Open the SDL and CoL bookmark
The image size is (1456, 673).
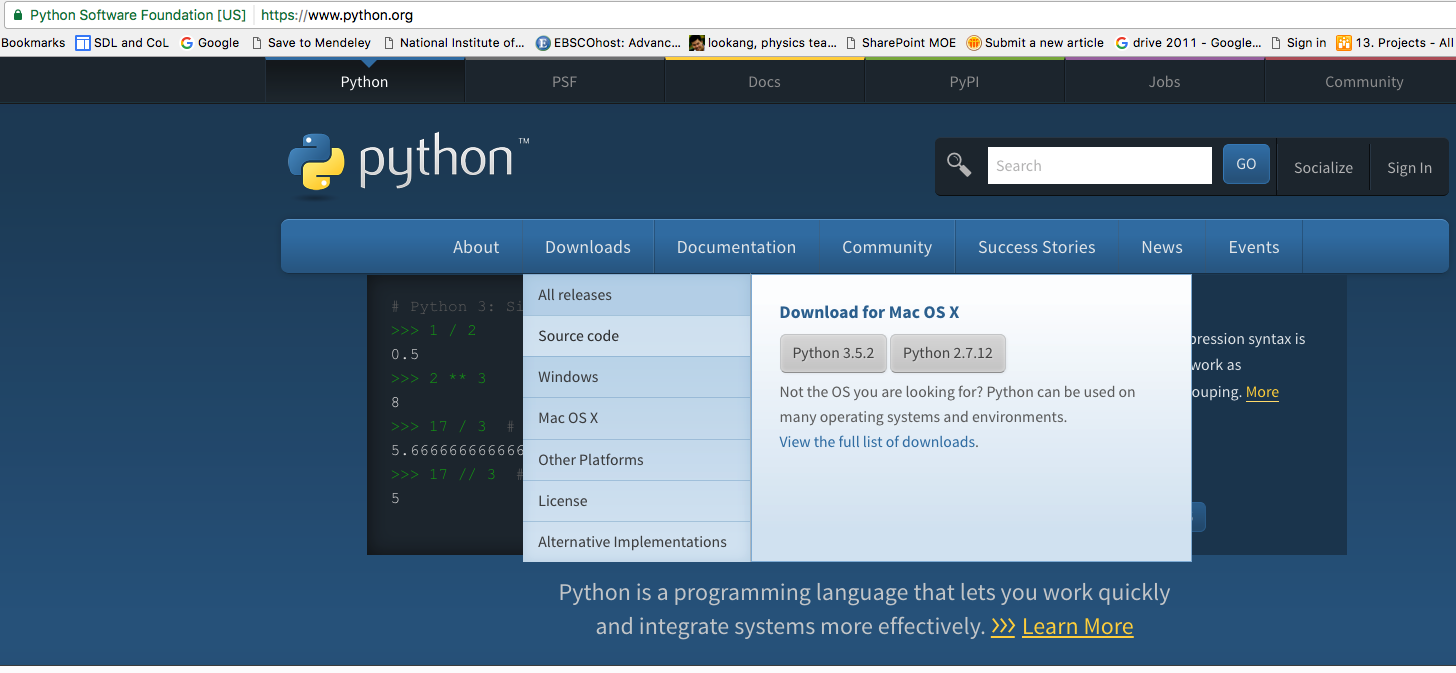tap(122, 43)
